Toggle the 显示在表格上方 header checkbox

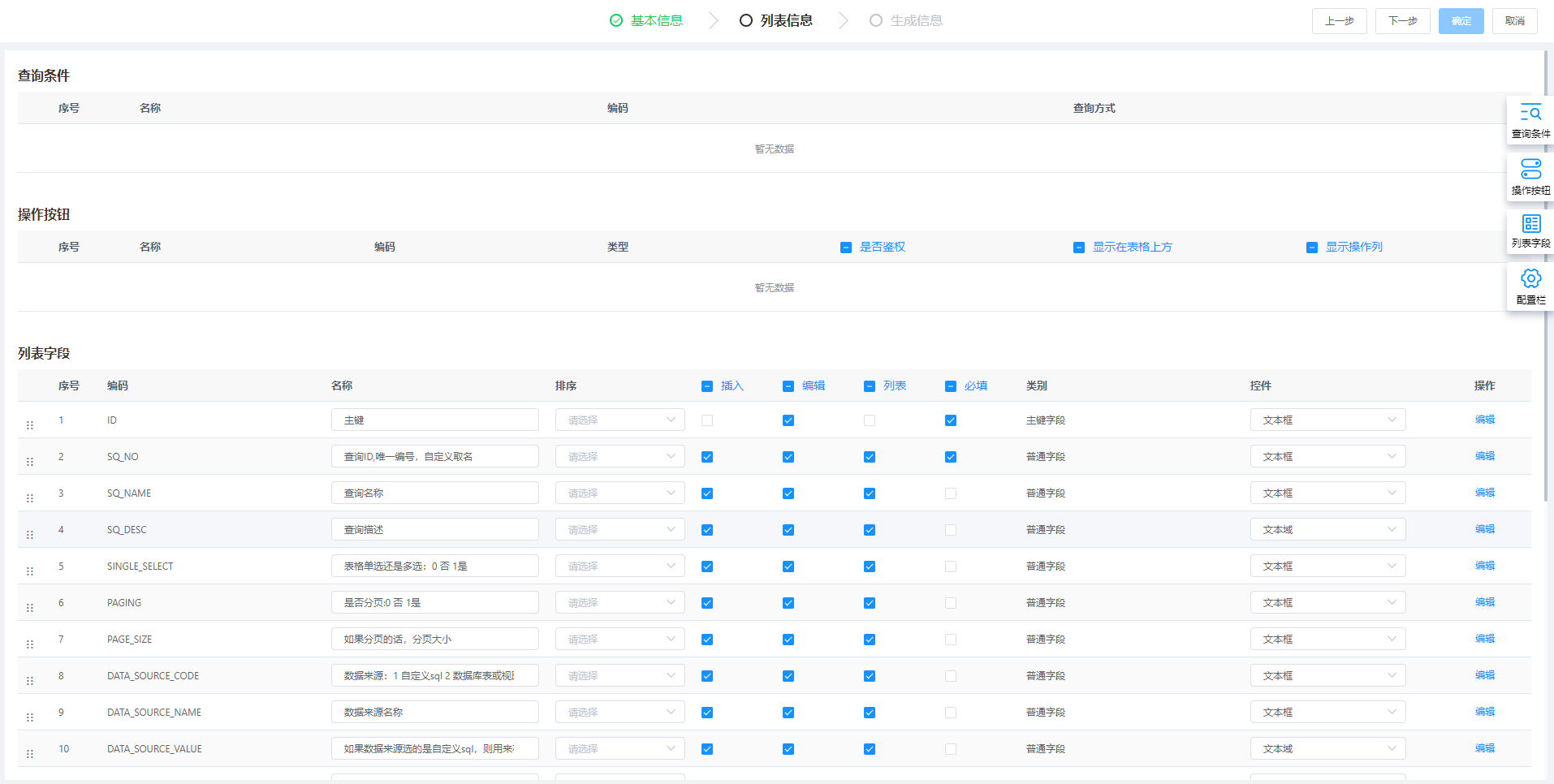click(1079, 248)
